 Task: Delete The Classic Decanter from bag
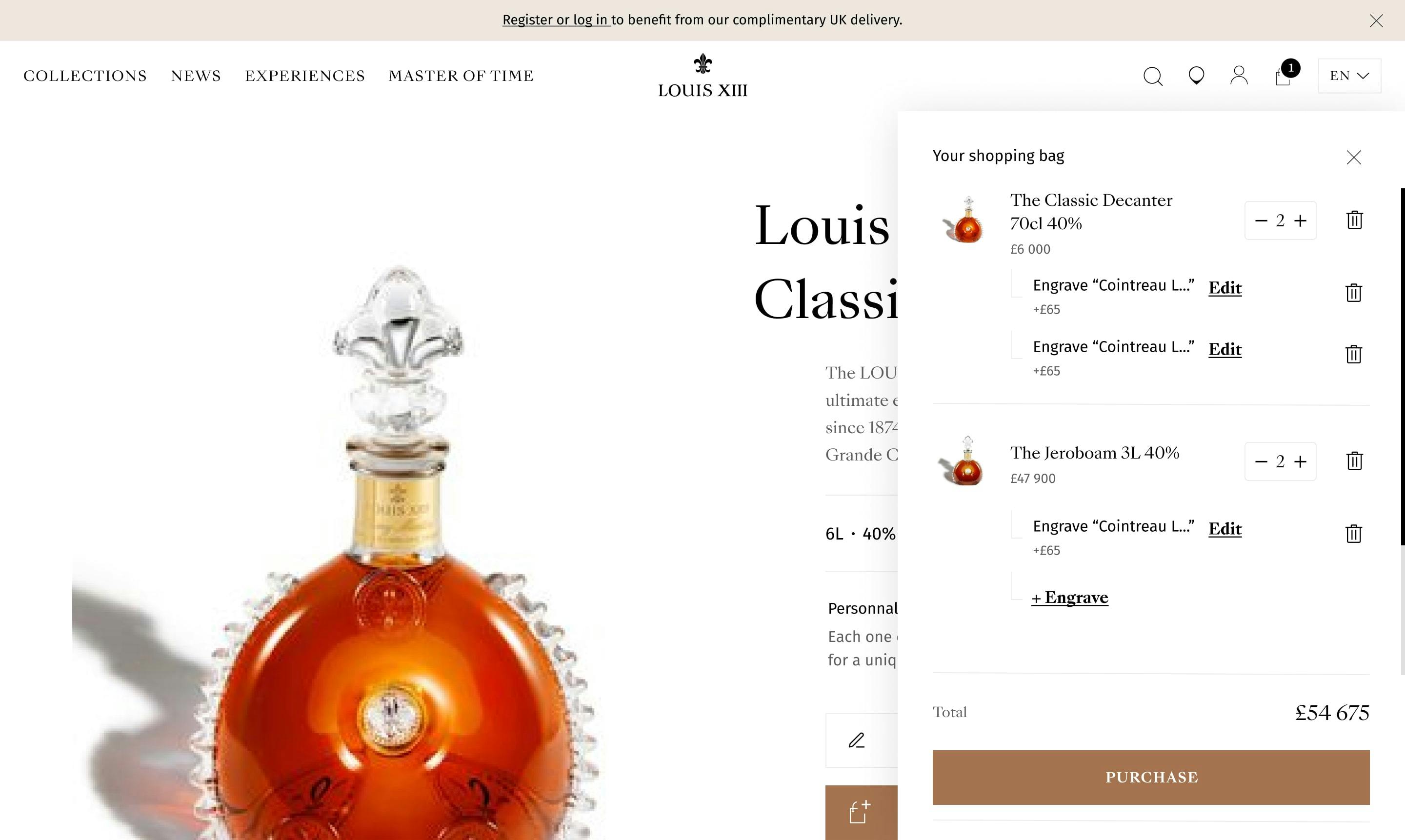[1355, 220]
